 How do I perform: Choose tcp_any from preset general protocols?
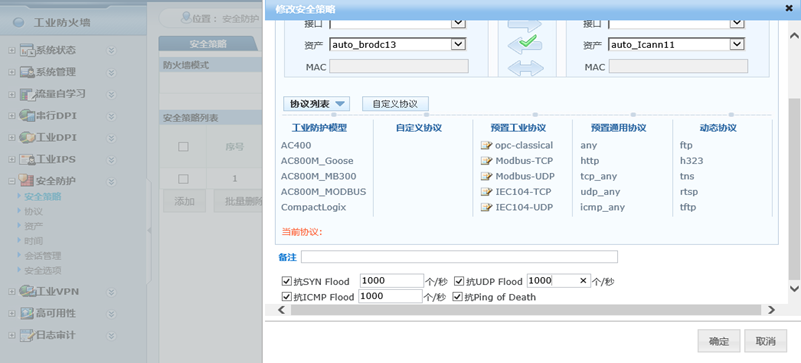tap(599, 176)
